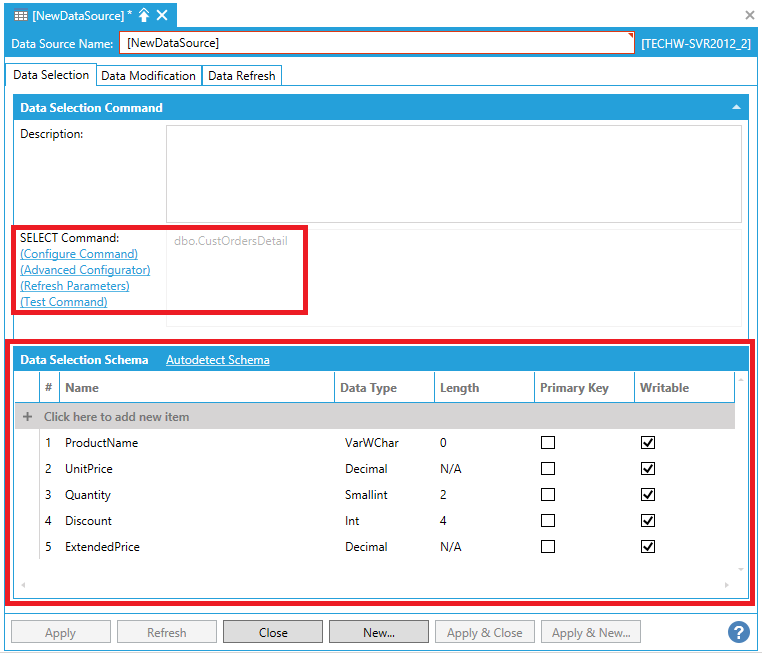The image size is (762, 654).
Task: Close the NewDataSource document tab
Action: coord(162,15)
